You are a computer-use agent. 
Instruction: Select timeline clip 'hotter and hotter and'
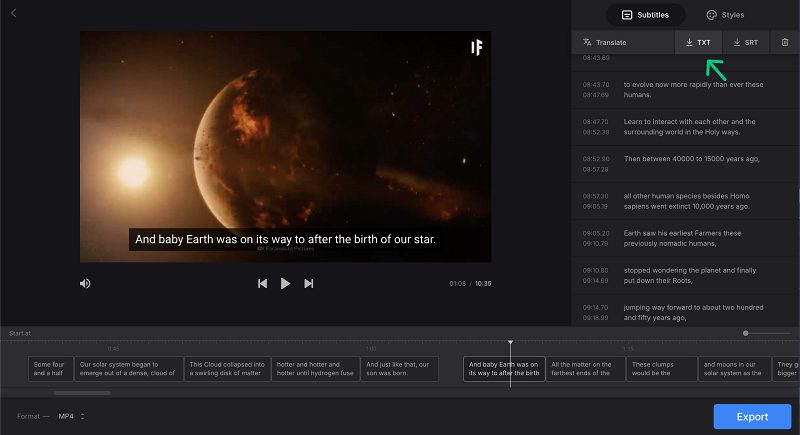(316, 369)
